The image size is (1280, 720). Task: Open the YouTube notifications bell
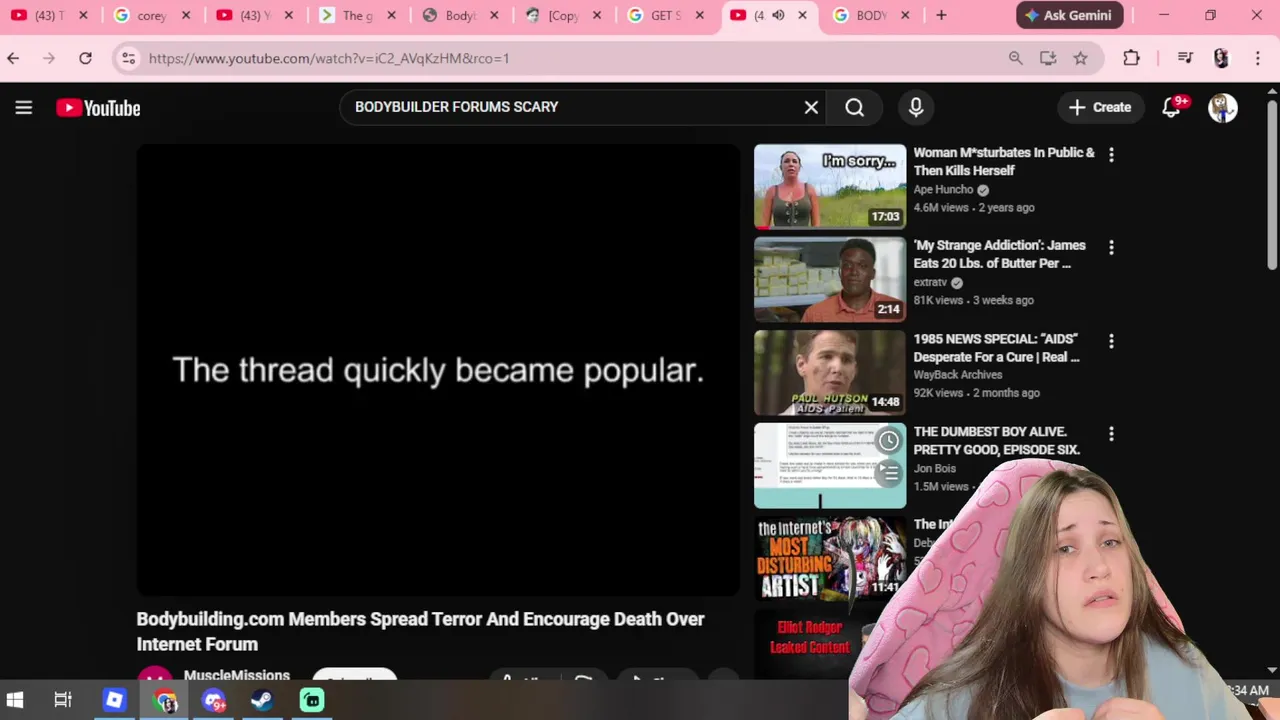coord(1171,107)
